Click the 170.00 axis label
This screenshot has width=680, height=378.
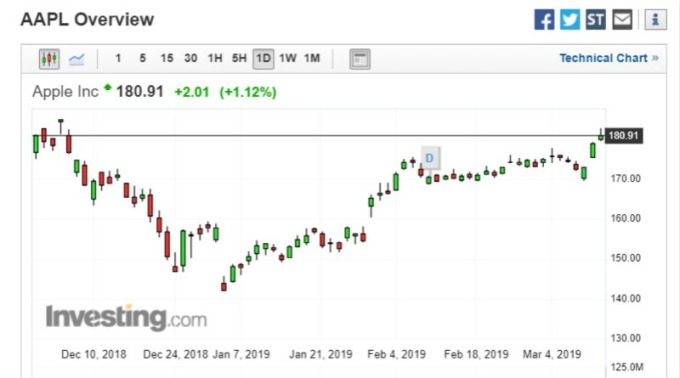point(625,178)
